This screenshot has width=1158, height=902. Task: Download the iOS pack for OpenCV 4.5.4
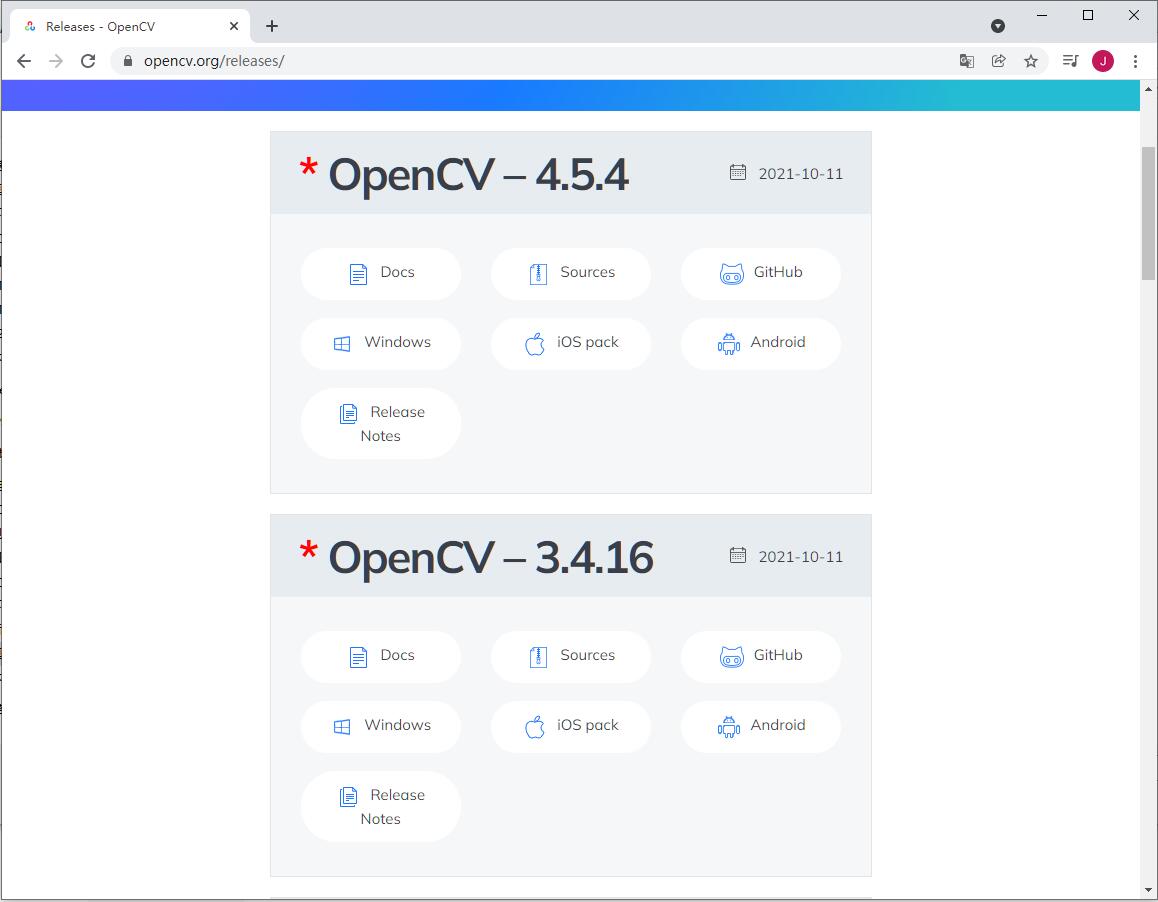571,344
